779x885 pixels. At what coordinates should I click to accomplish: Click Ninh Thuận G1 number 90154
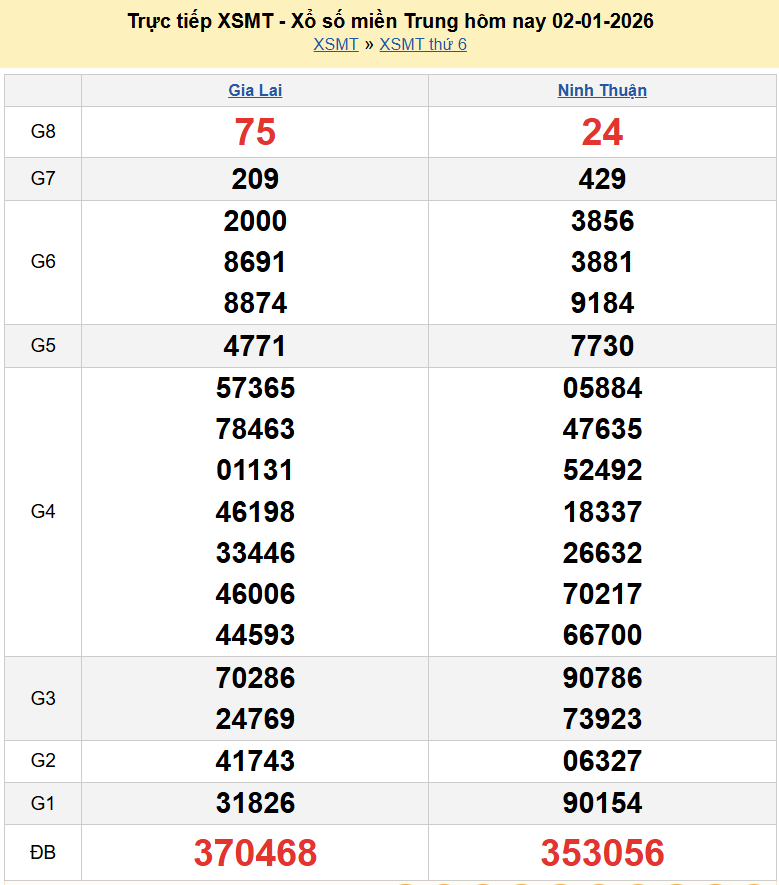(602, 803)
